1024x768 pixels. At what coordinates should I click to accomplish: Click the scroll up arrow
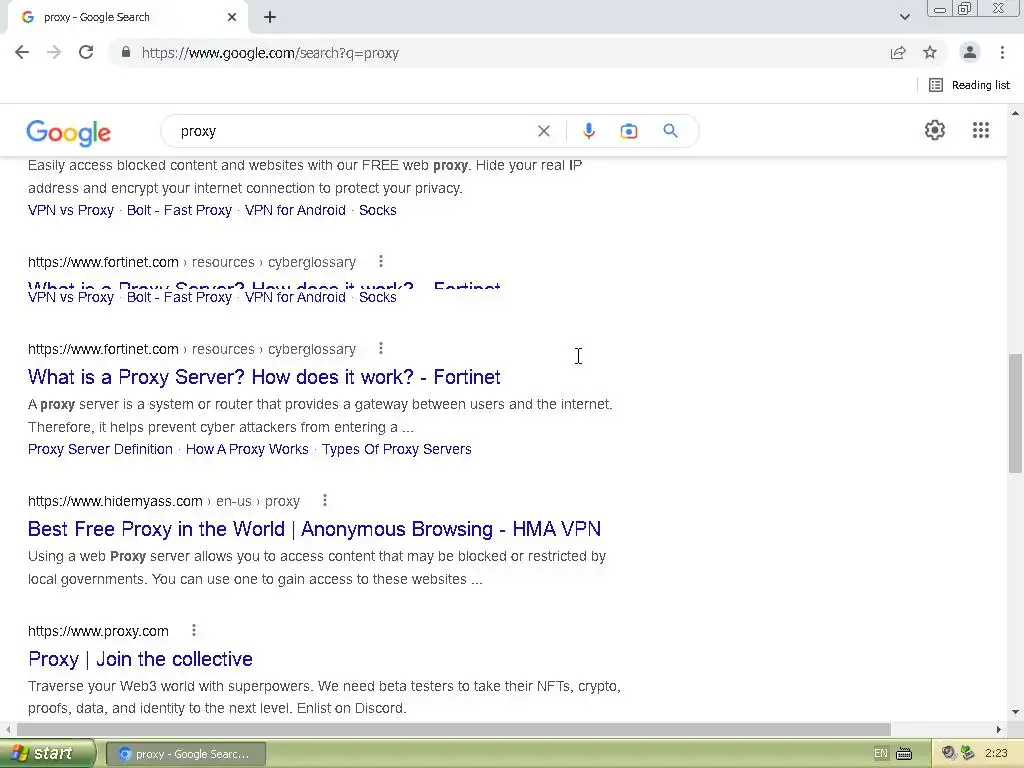click(x=1015, y=113)
